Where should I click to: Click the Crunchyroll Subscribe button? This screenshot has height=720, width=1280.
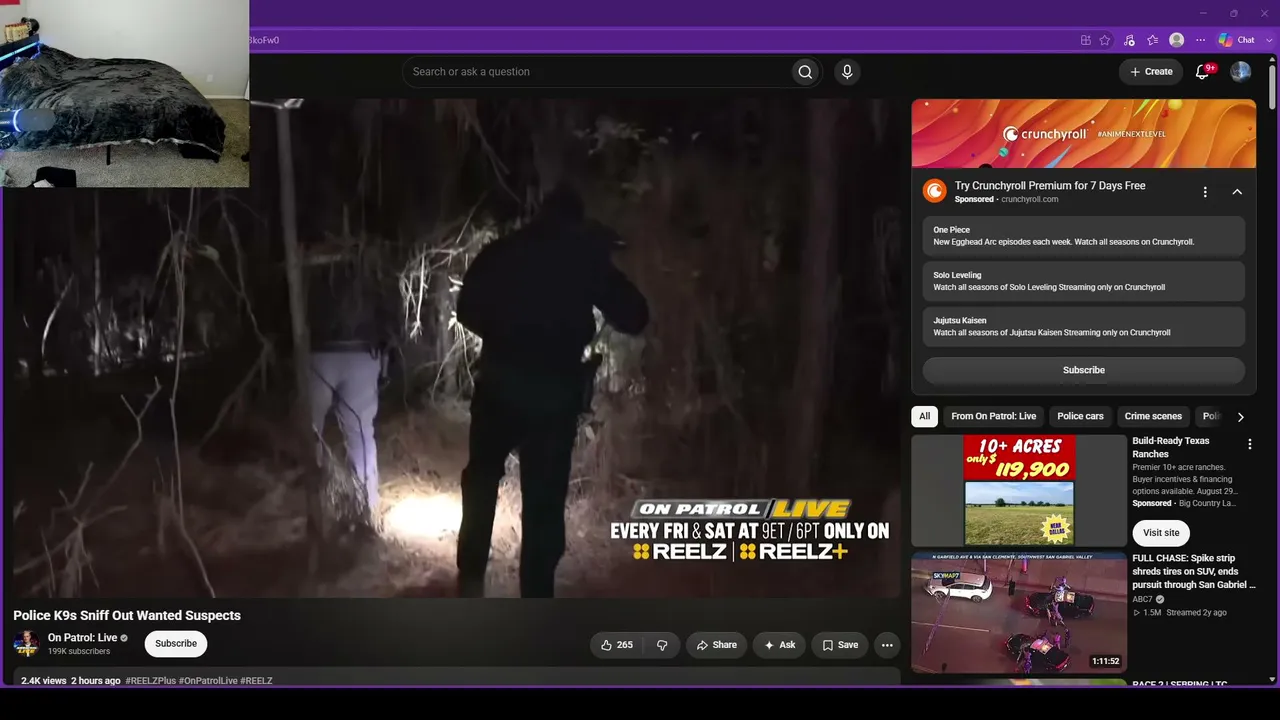pos(1084,370)
